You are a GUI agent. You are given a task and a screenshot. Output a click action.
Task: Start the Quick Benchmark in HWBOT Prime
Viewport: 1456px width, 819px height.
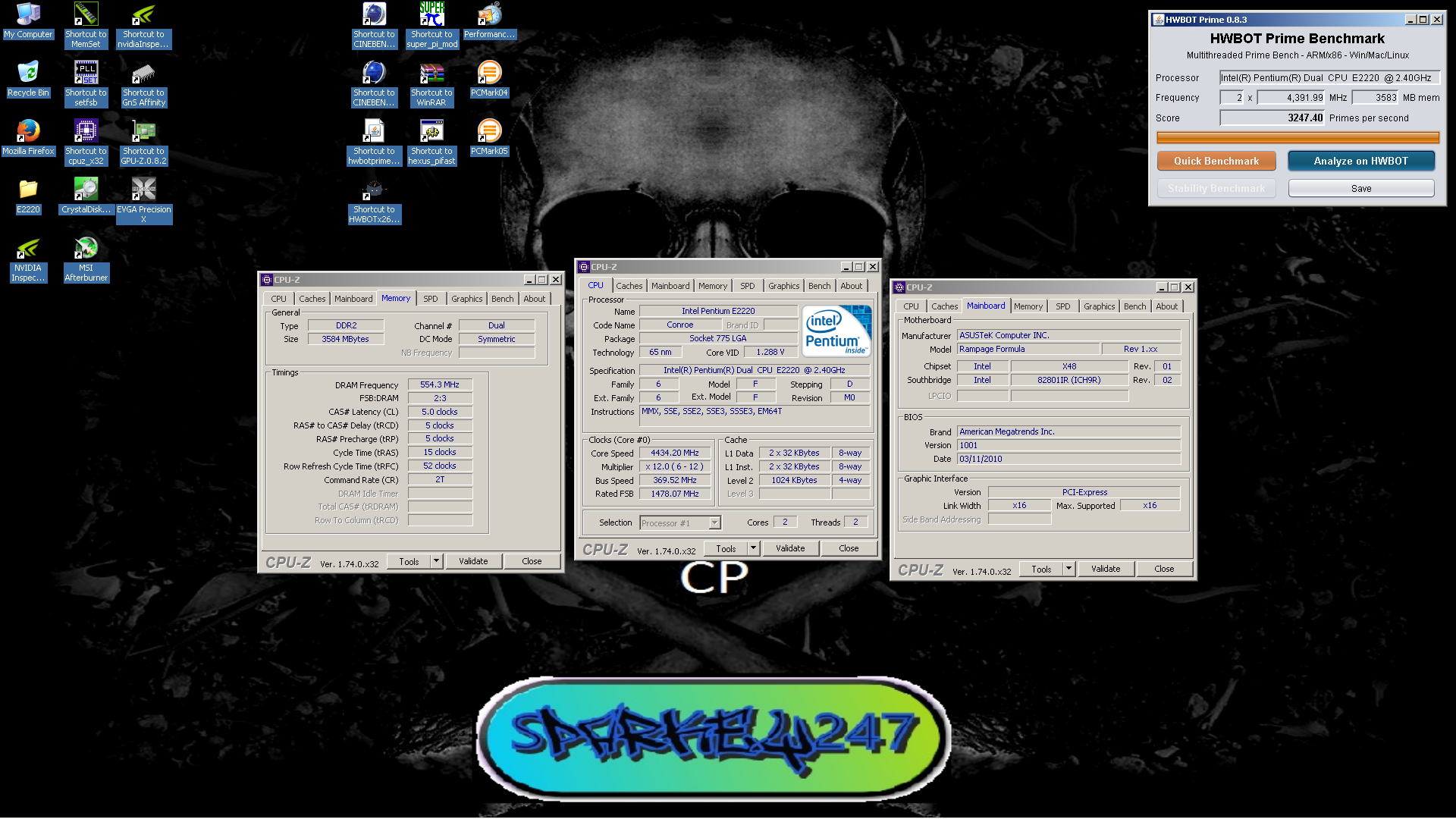(x=1216, y=161)
